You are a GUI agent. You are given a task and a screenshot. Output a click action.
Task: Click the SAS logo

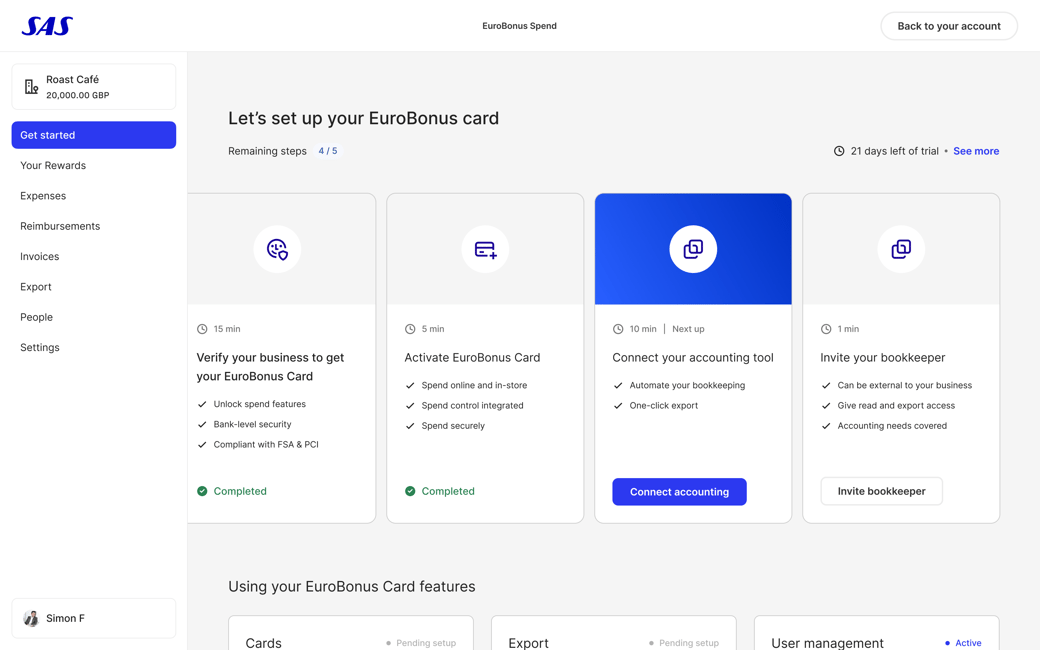47,26
